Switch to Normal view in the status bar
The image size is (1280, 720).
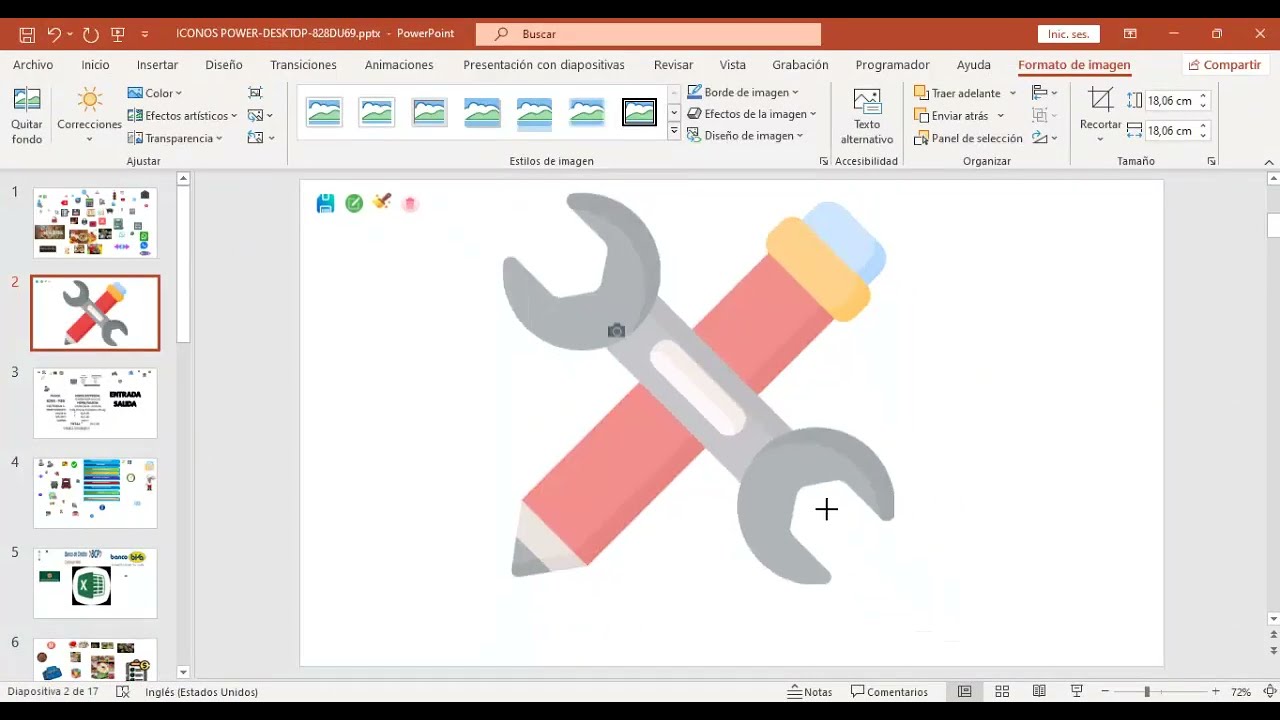tap(964, 692)
